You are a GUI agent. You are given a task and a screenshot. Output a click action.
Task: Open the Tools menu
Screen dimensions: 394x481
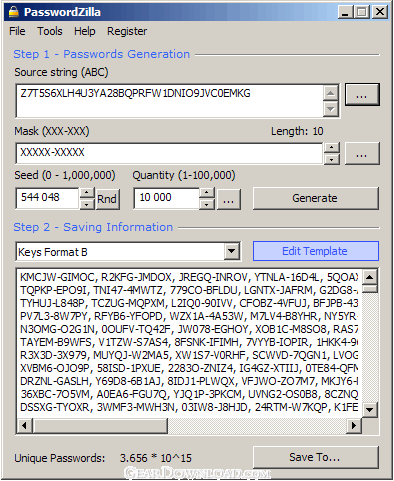pyautogui.click(x=50, y=31)
